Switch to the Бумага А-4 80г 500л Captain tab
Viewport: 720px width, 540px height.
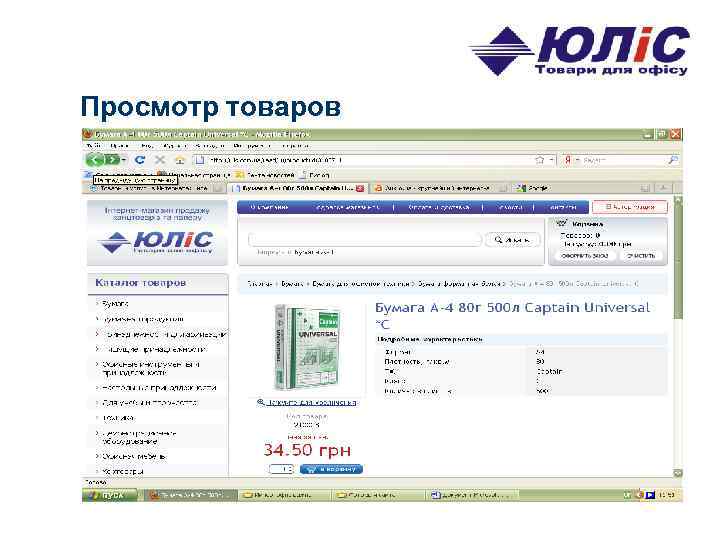pyautogui.click(x=298, y=188)
